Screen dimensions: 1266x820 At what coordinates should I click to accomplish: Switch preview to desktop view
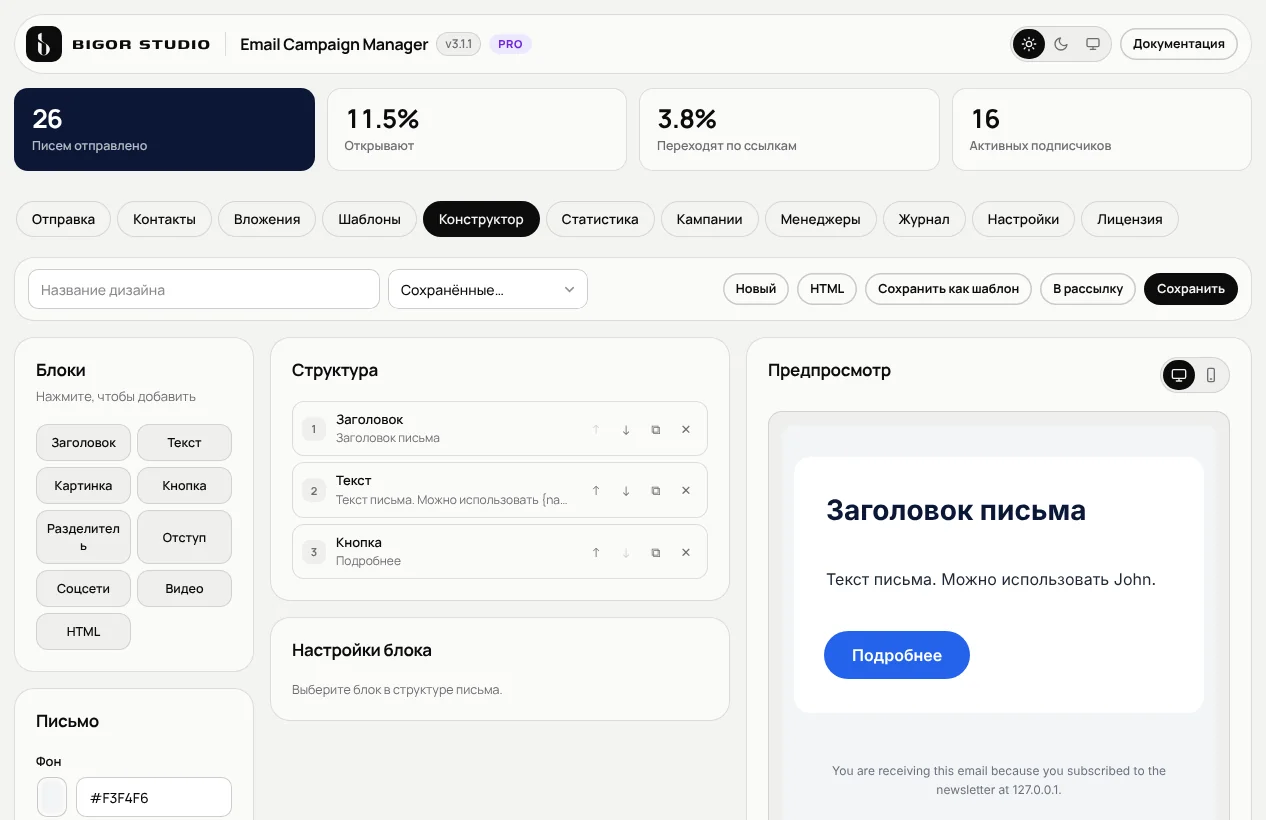(x=1179, y=375)
